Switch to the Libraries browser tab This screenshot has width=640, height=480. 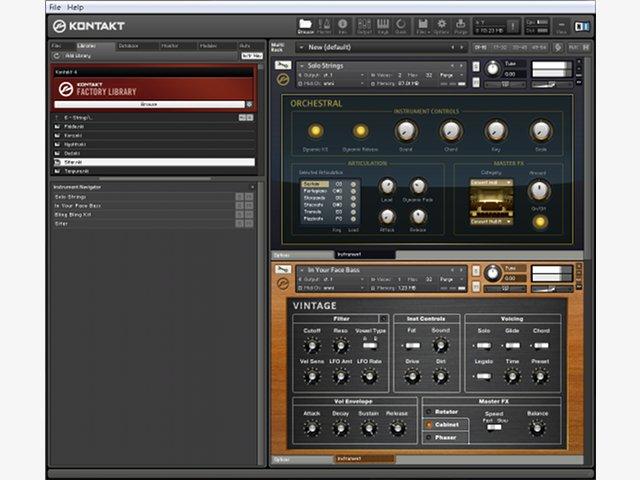click(x=95, y=46)
